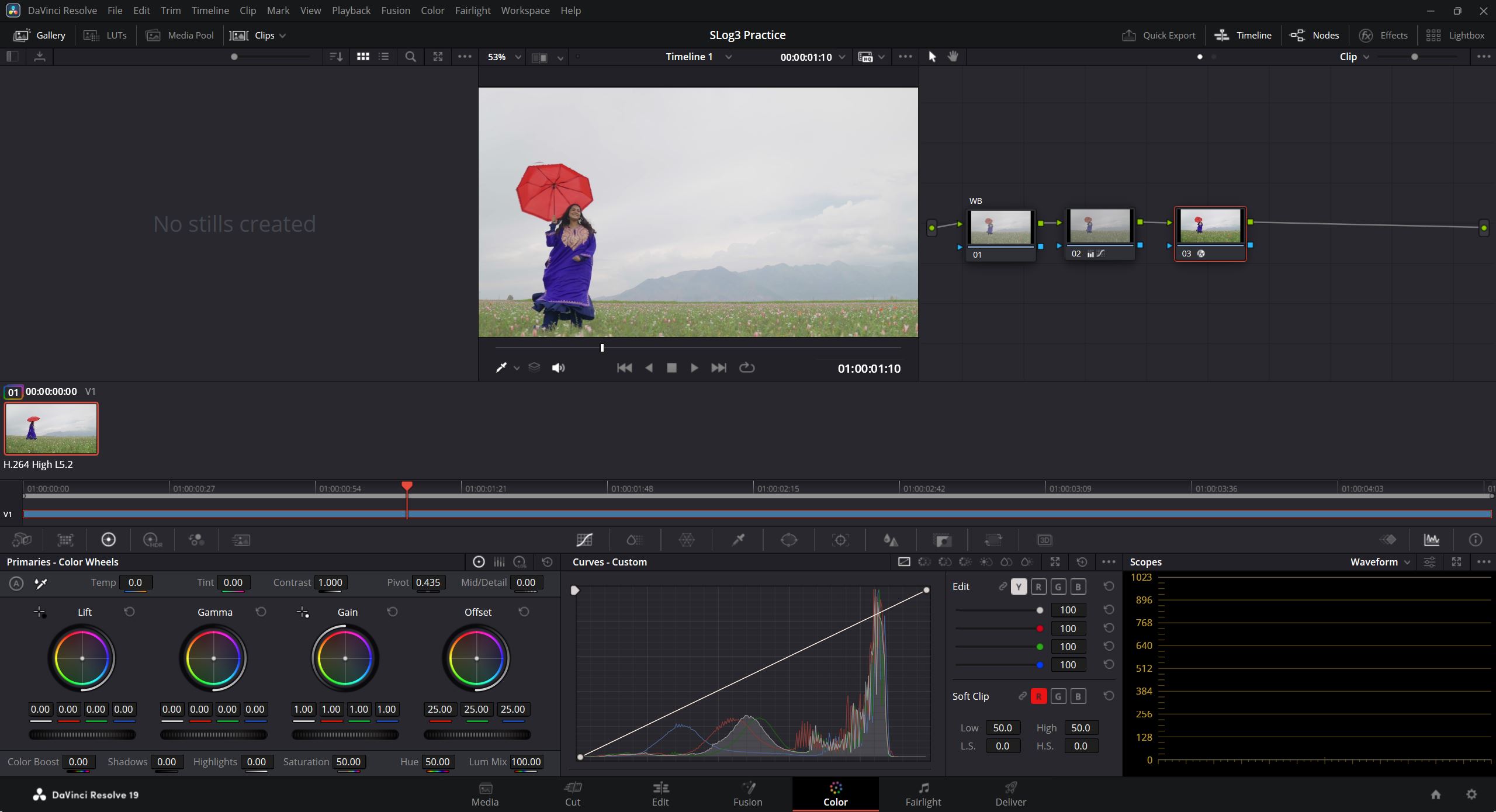This screenshot has width=1496, height=812.
Task: Toggle Soft Clip red channel
Action: pos(1038,696)
